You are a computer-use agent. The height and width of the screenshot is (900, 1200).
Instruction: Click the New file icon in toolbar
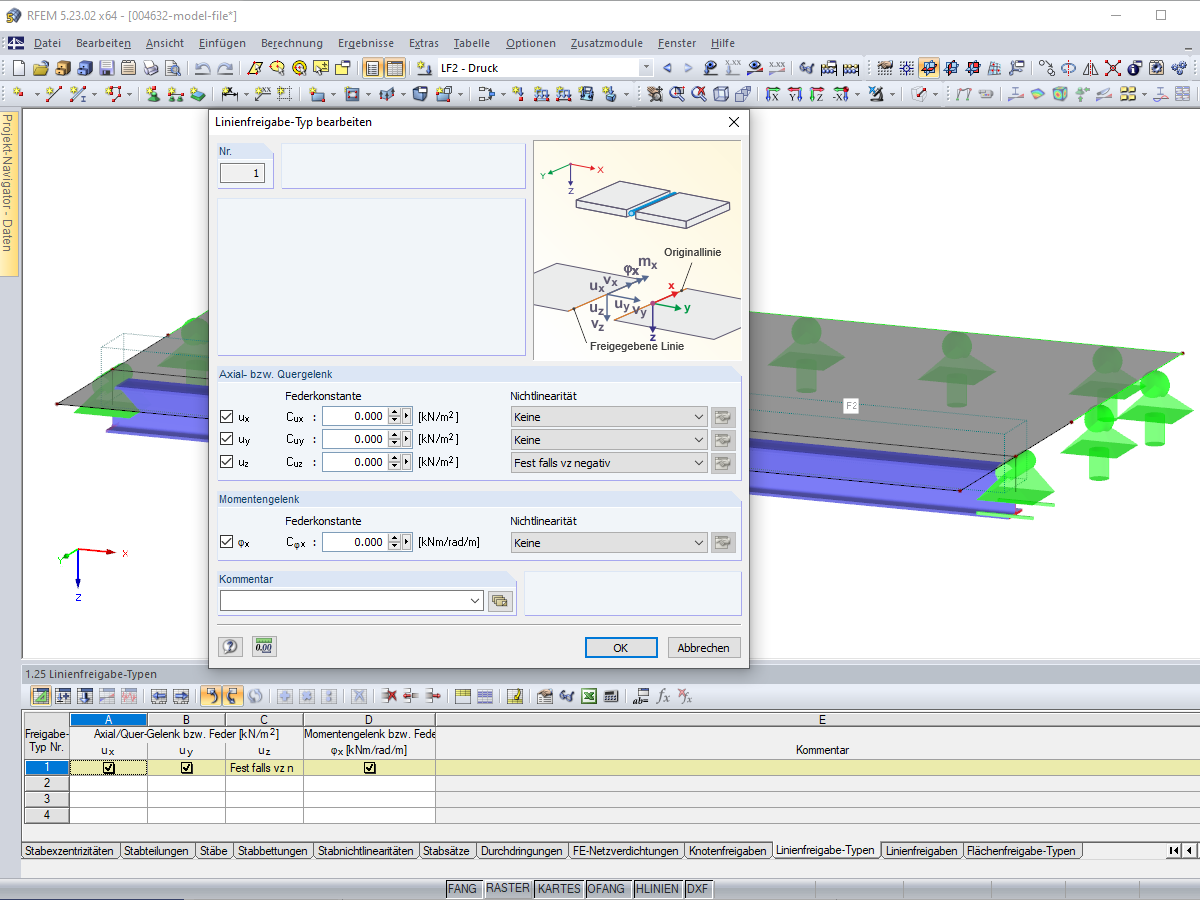(x=18, y=68)
